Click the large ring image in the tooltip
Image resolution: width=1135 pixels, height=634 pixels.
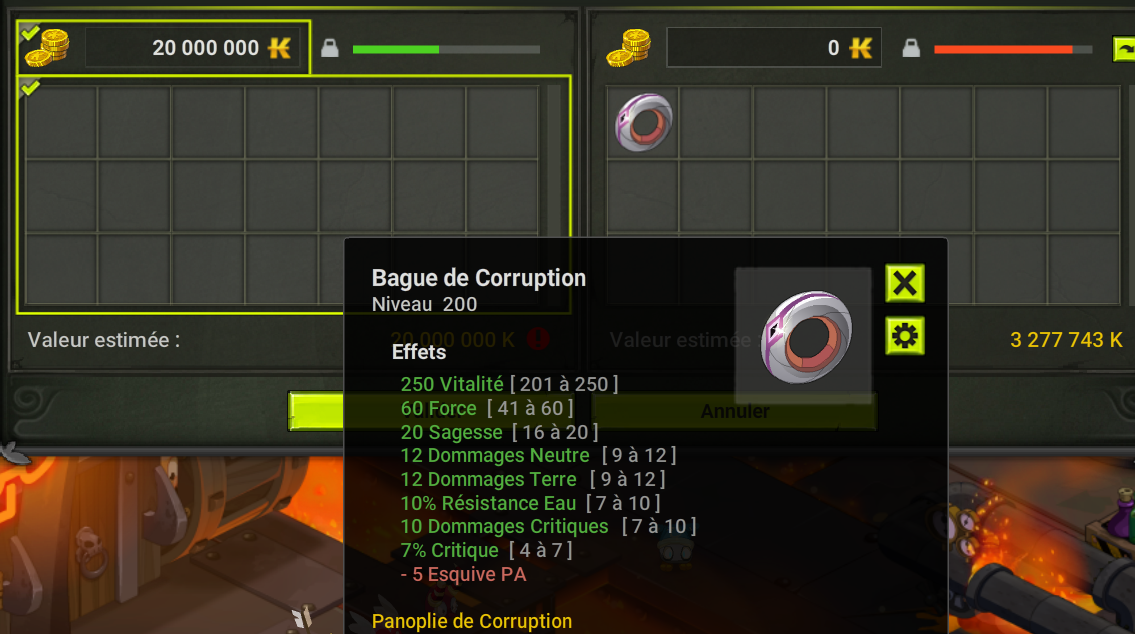click(806, 337)
